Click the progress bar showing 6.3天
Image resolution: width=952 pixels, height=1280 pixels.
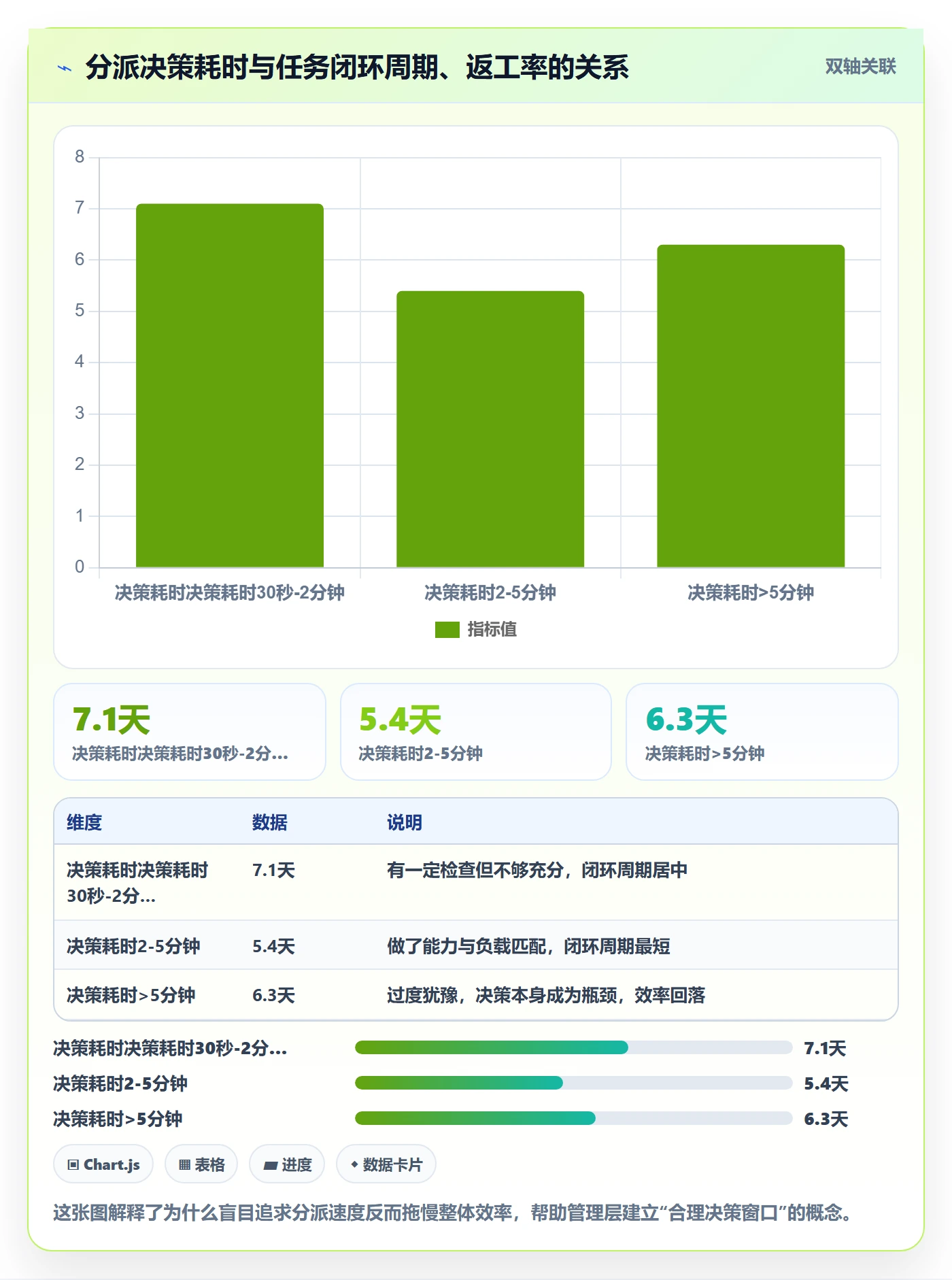coord(573,1118)
